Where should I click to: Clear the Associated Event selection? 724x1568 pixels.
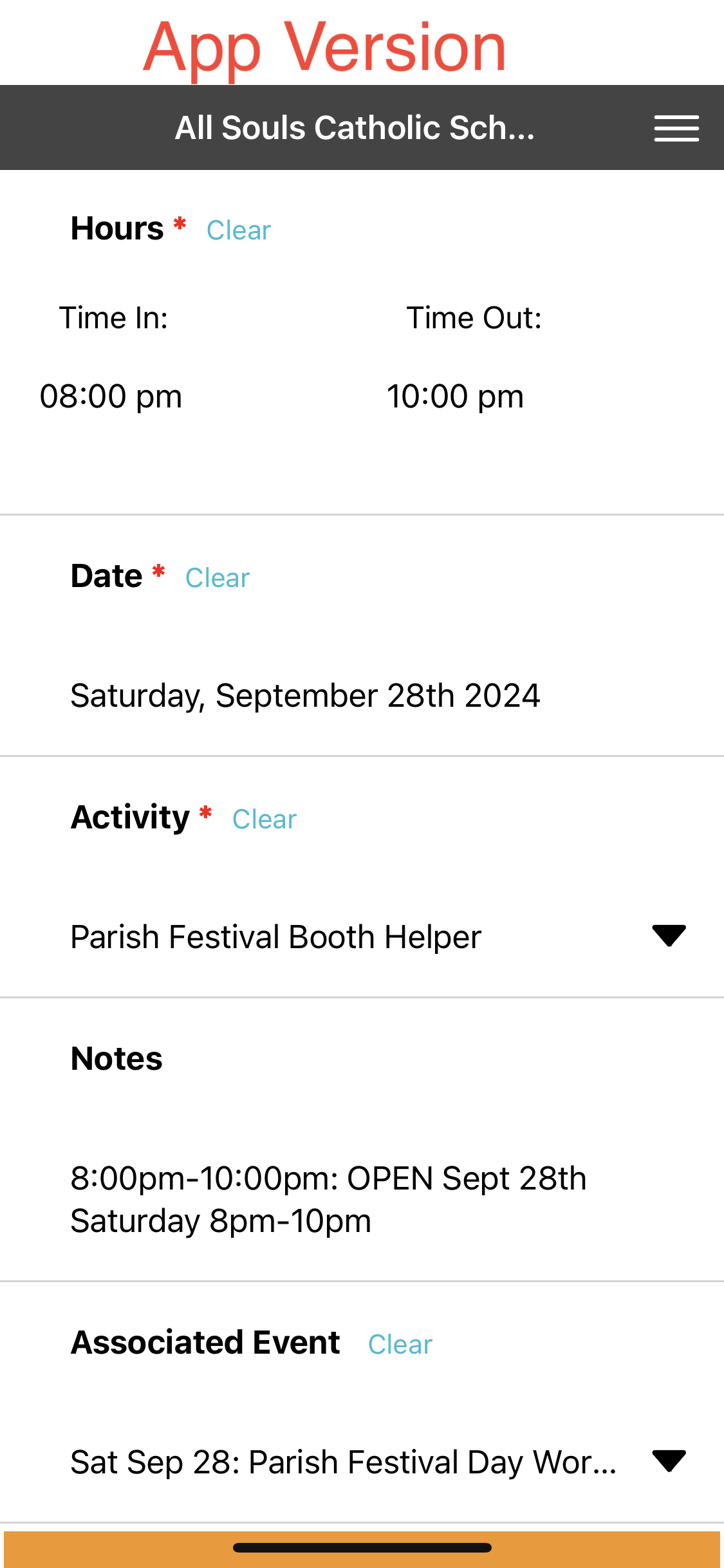400,1345
